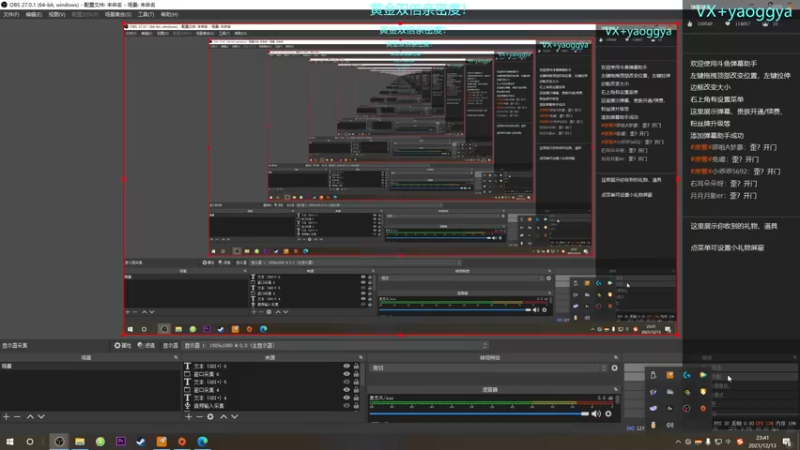The height and width of the screenshot is (450, 800).
Task: Open source properties gear in Sources toolbar
Action: tap(210, 417)
